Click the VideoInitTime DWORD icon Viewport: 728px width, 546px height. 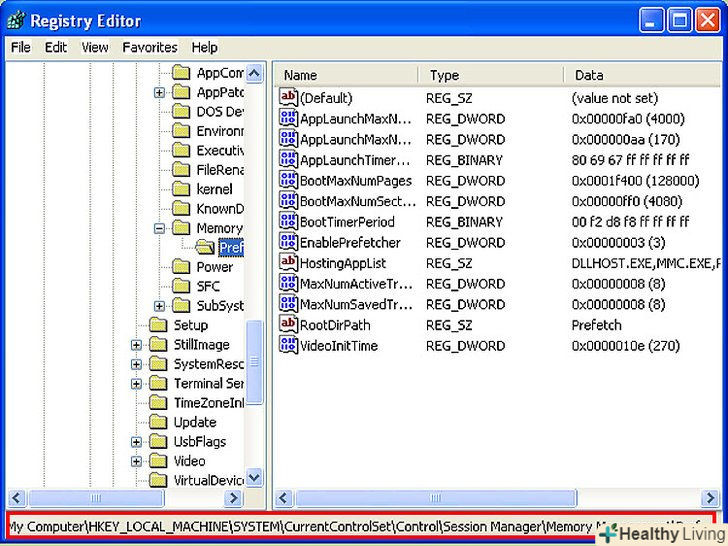(x=288, y=345)
